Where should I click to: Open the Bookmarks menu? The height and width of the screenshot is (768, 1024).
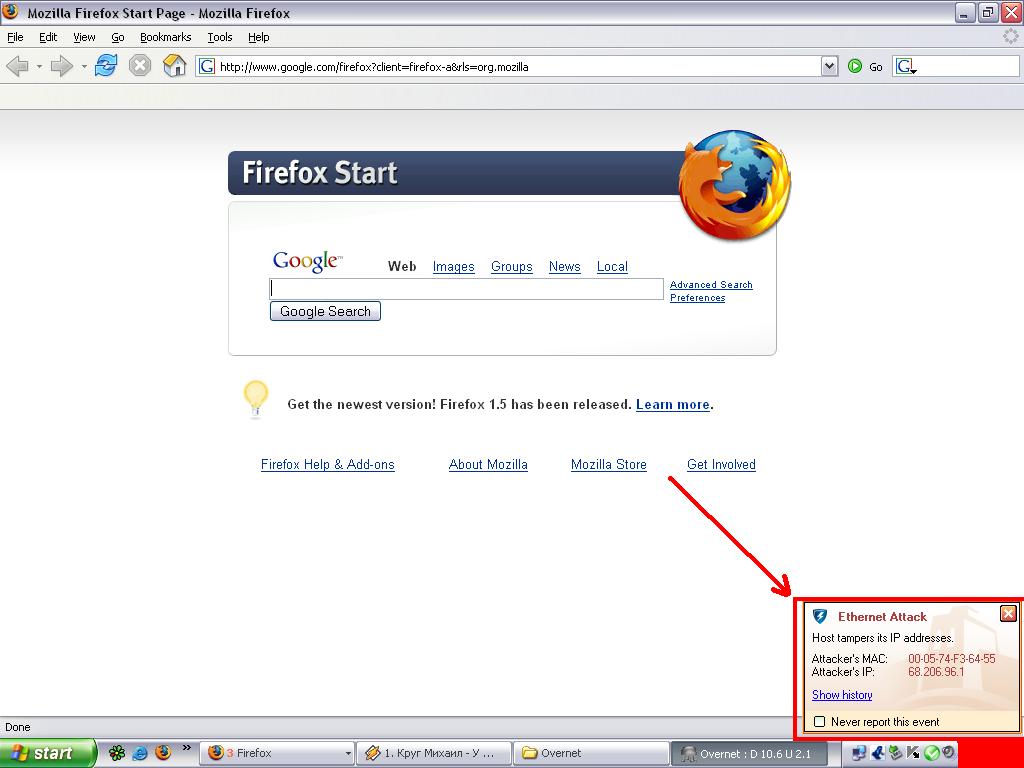[165, 37]
